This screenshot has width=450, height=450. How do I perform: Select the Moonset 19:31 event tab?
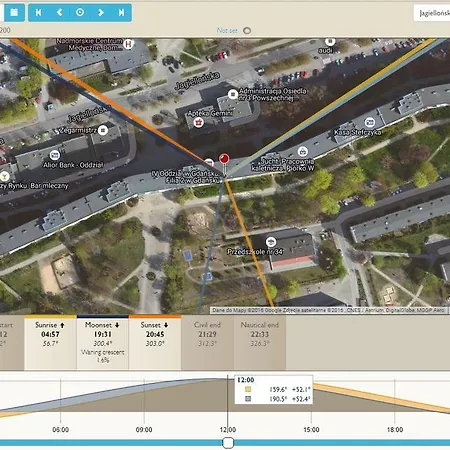pyautogui.click(x=103, y=342)
